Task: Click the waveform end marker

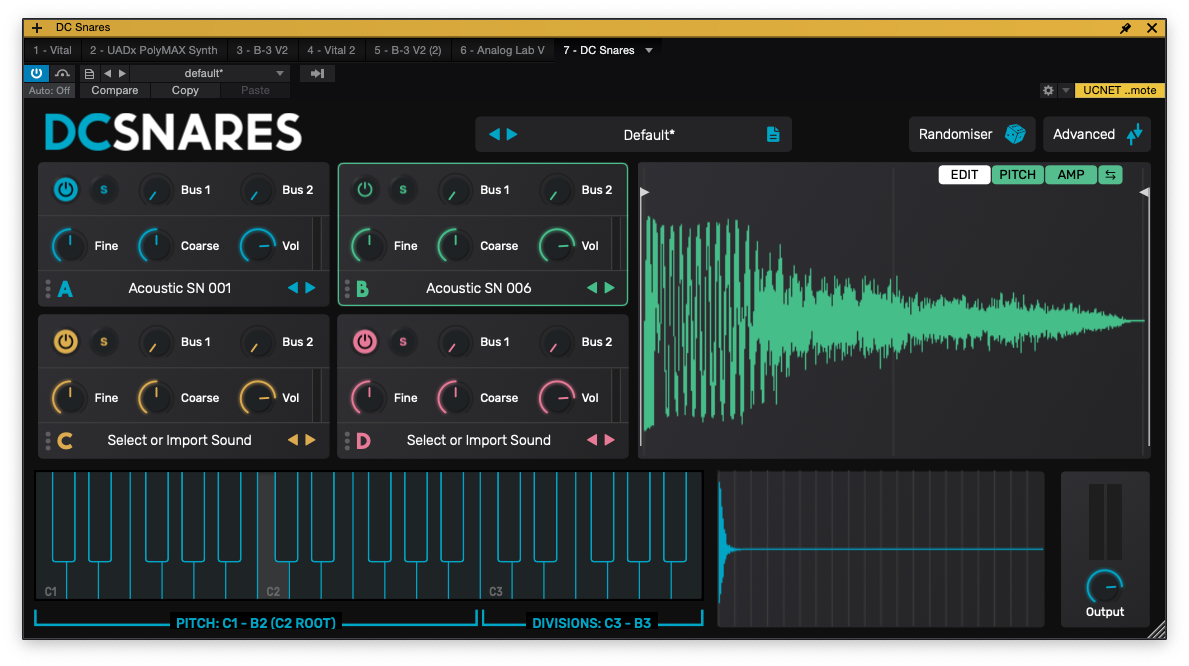Action: point(1144,192)
